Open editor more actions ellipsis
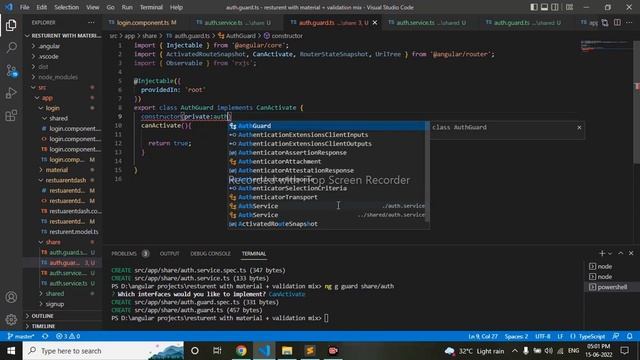The width and height of the screenshot is (640, 360). [x=629, y=22]
